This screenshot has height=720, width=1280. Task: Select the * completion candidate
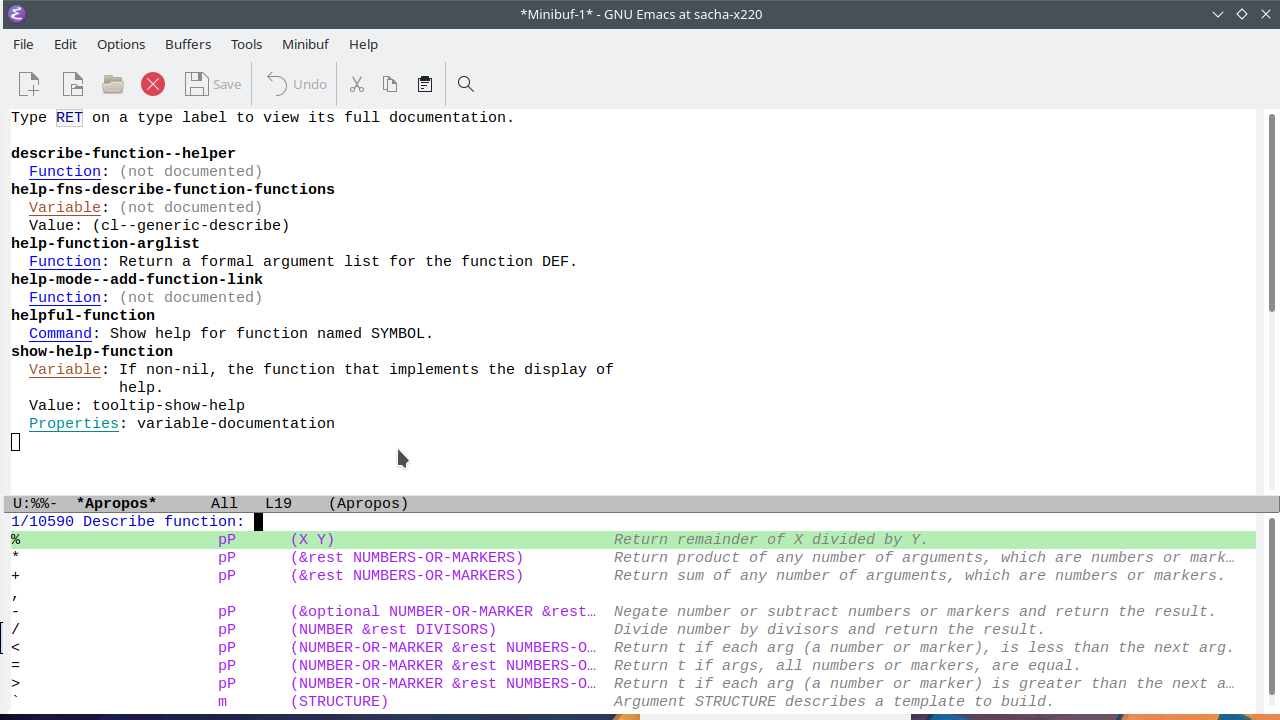point(633,557)
